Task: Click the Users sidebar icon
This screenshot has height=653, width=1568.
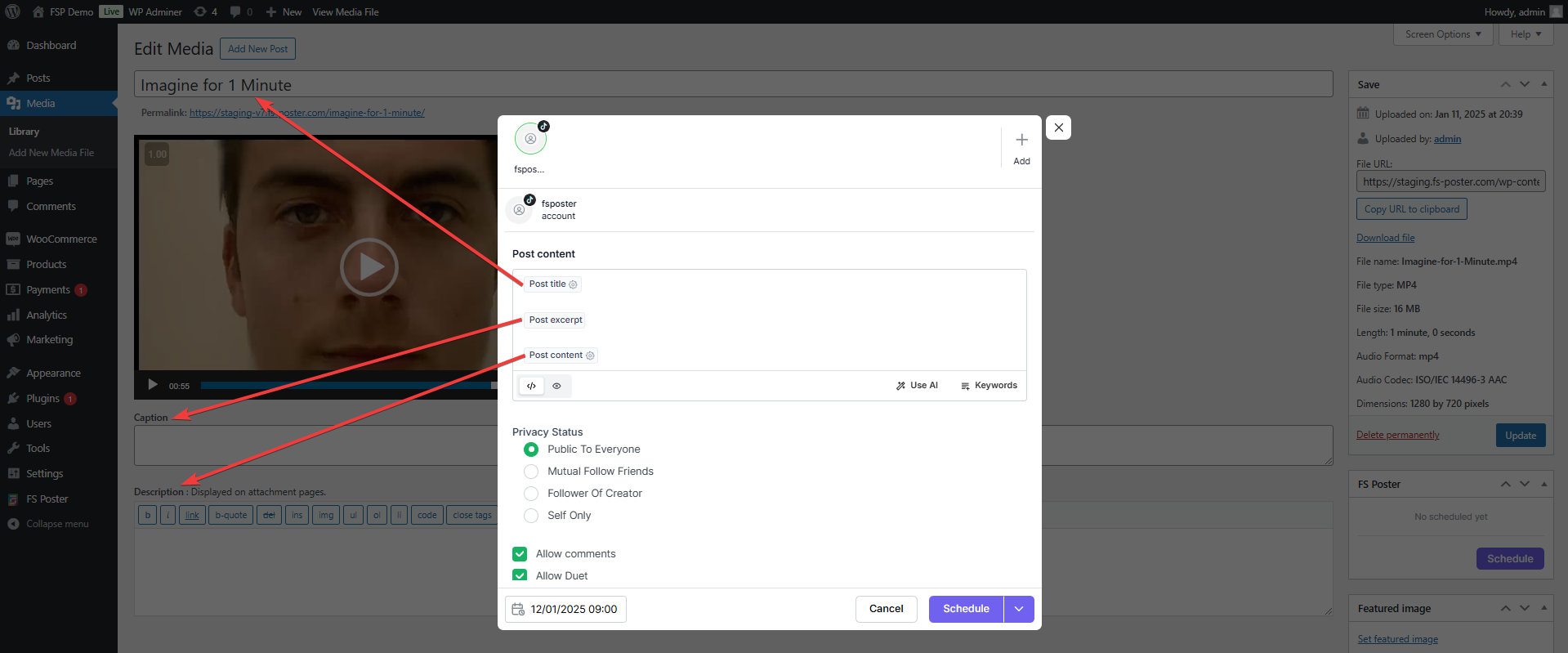Action: (x=13, y=423)
